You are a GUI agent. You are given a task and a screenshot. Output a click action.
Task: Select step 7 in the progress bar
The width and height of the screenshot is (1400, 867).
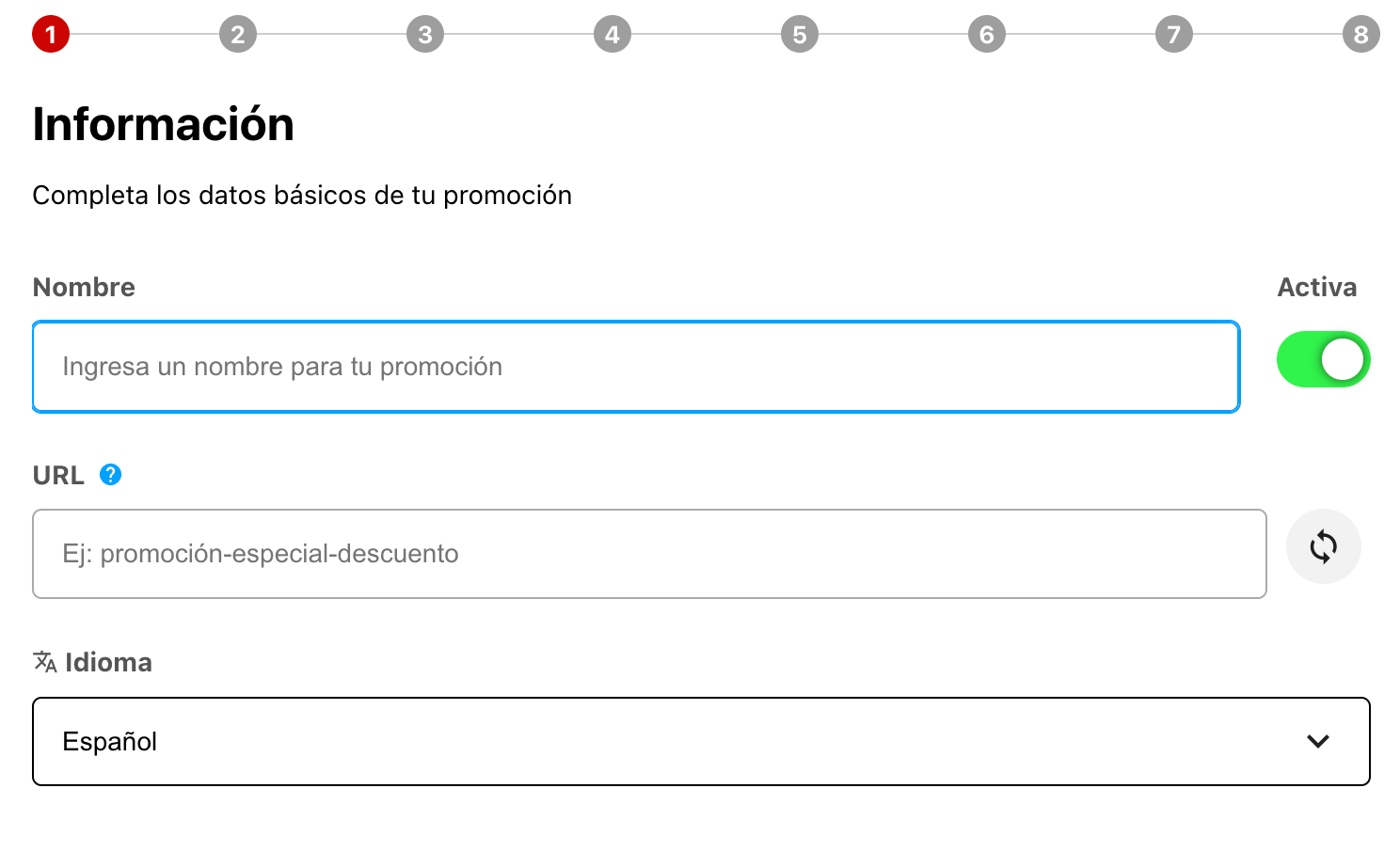tap(1173, 33)
